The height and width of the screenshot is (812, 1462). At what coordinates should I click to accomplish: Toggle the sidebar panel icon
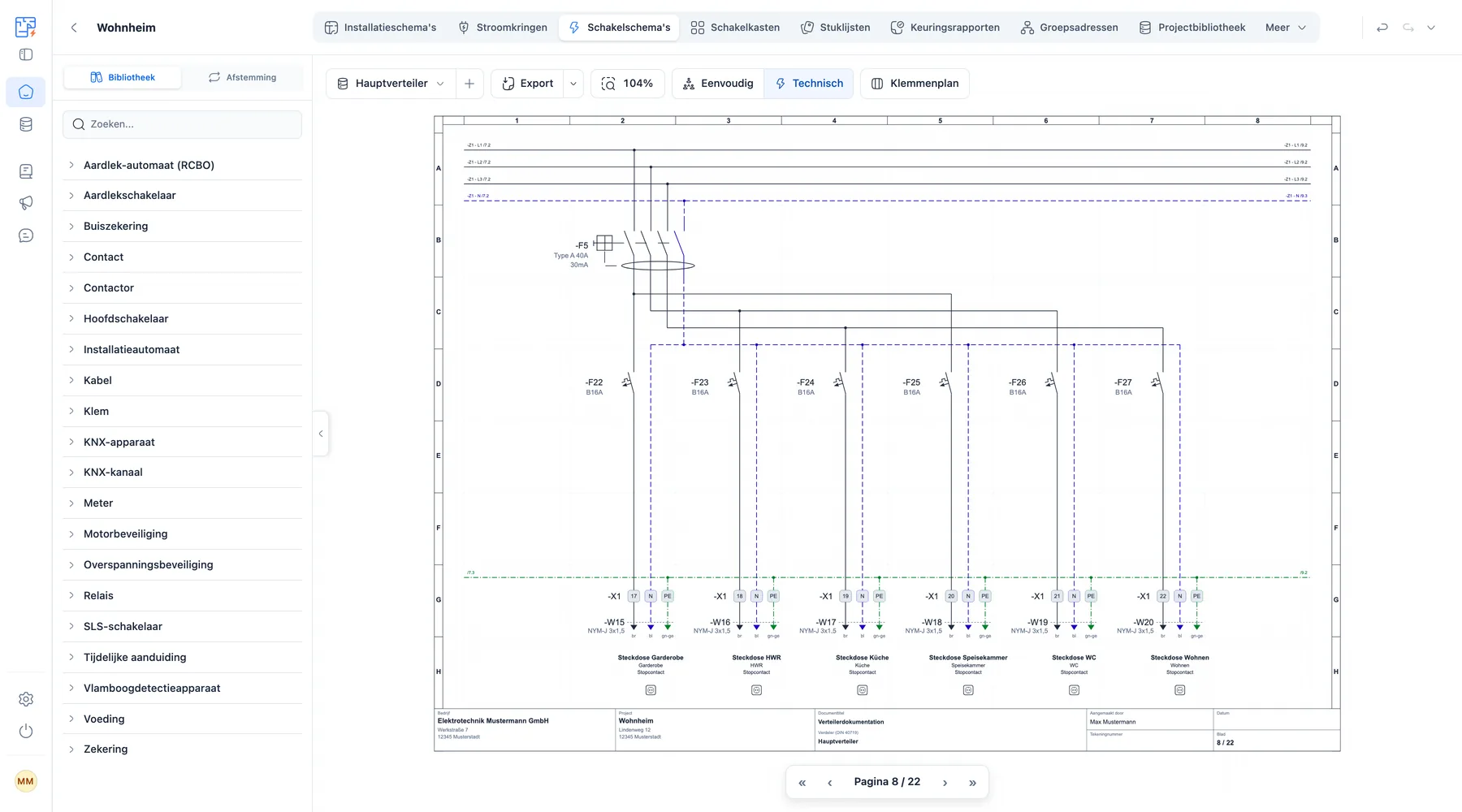pyautogui.click(x=26, y=54)
